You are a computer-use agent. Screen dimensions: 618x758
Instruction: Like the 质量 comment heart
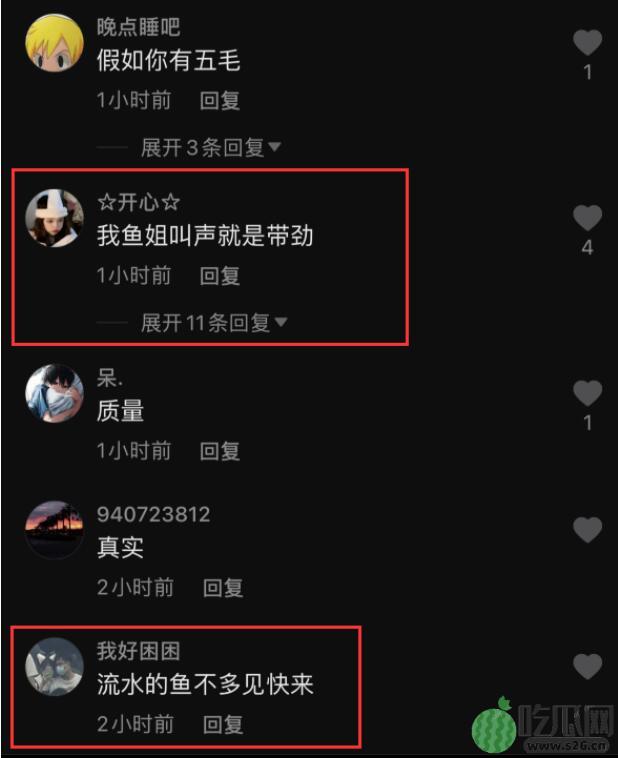coord(587,393)
